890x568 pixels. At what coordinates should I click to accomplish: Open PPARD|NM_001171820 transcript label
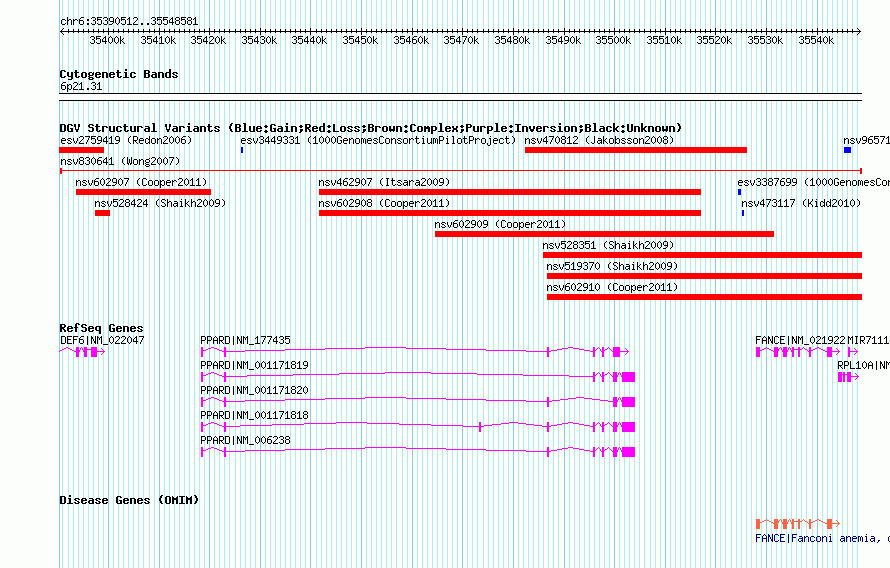tap(254, 390)
